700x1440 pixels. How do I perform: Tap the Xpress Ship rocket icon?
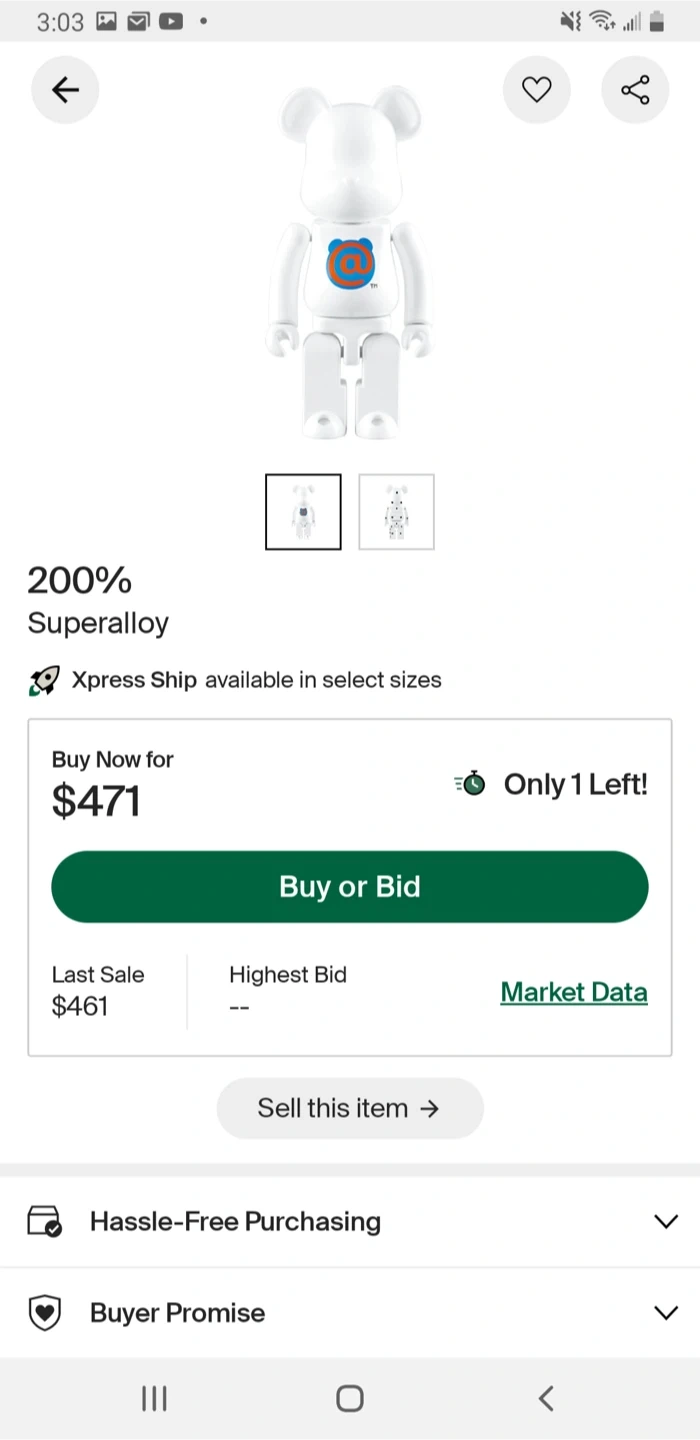coord(44,681)
